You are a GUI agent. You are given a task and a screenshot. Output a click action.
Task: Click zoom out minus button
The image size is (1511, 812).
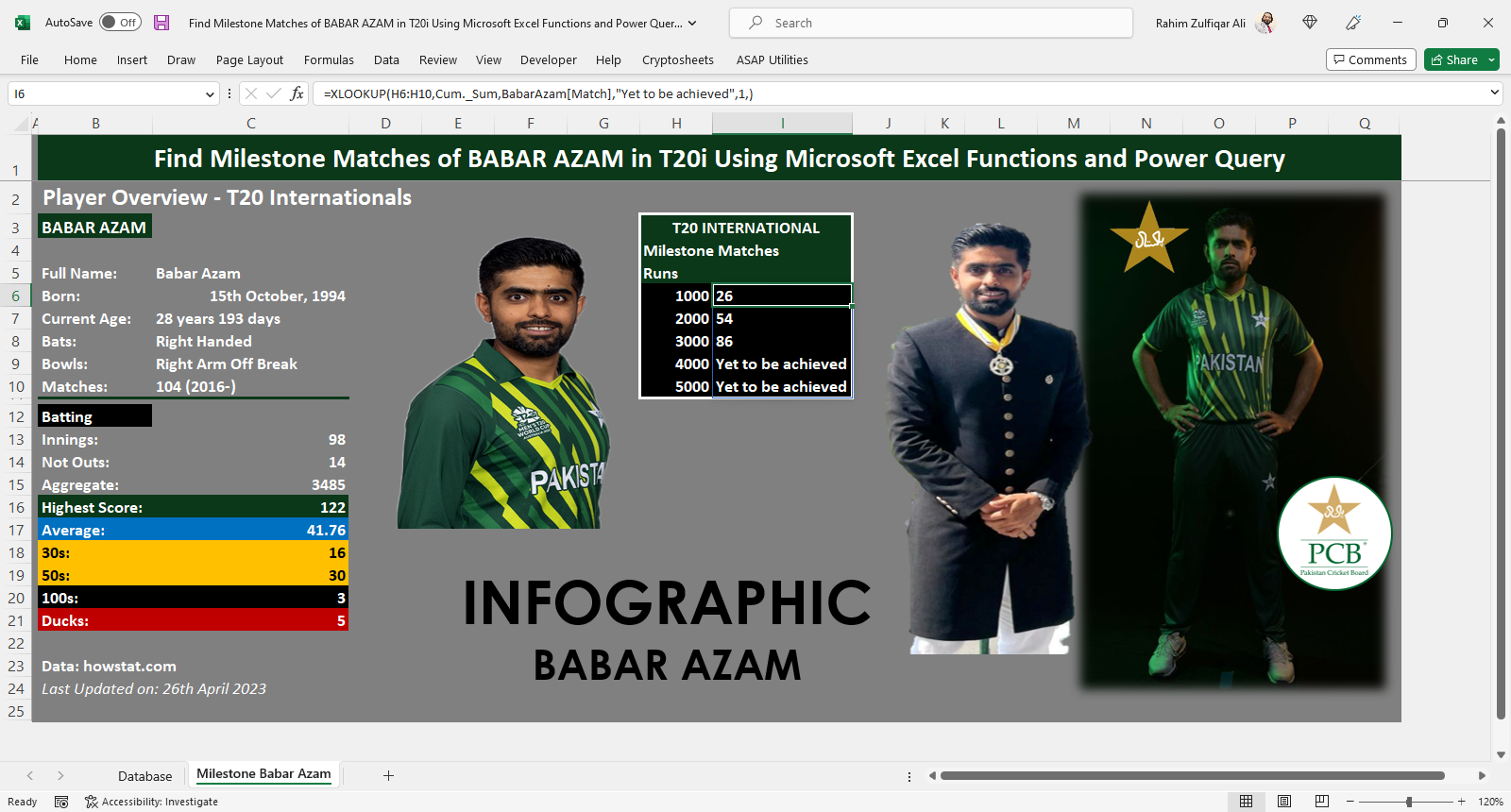[x=1350, y=802]
